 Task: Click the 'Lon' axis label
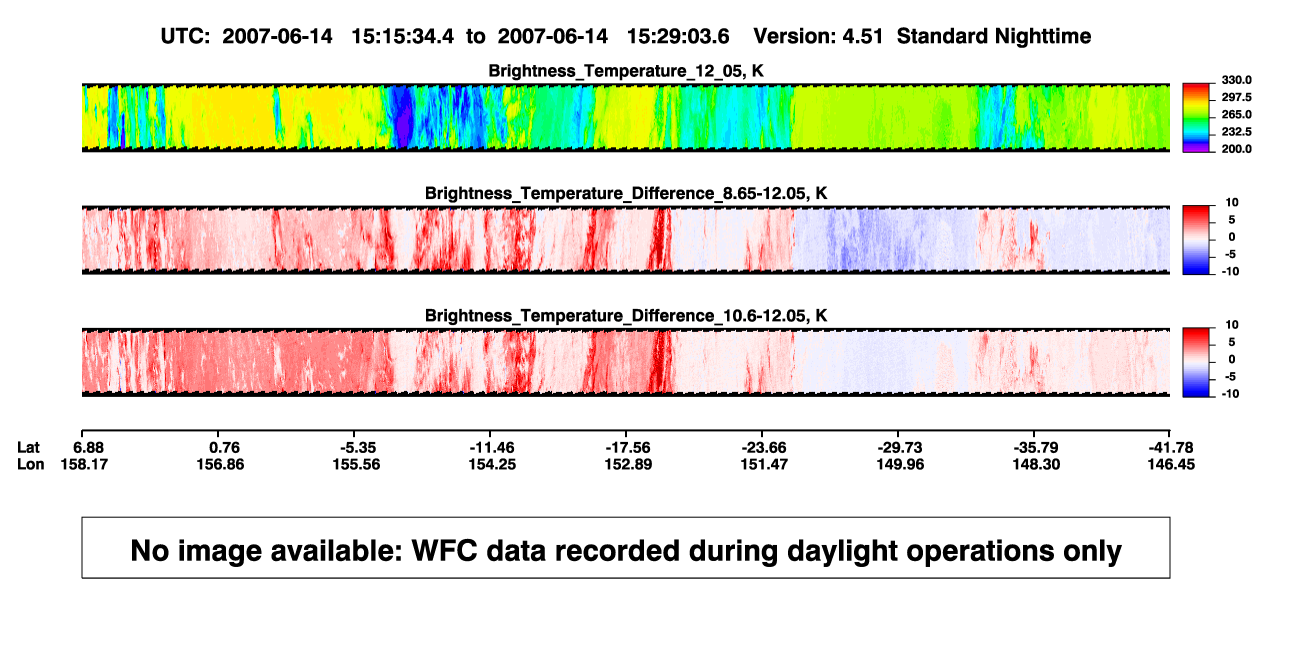[31, 464]
